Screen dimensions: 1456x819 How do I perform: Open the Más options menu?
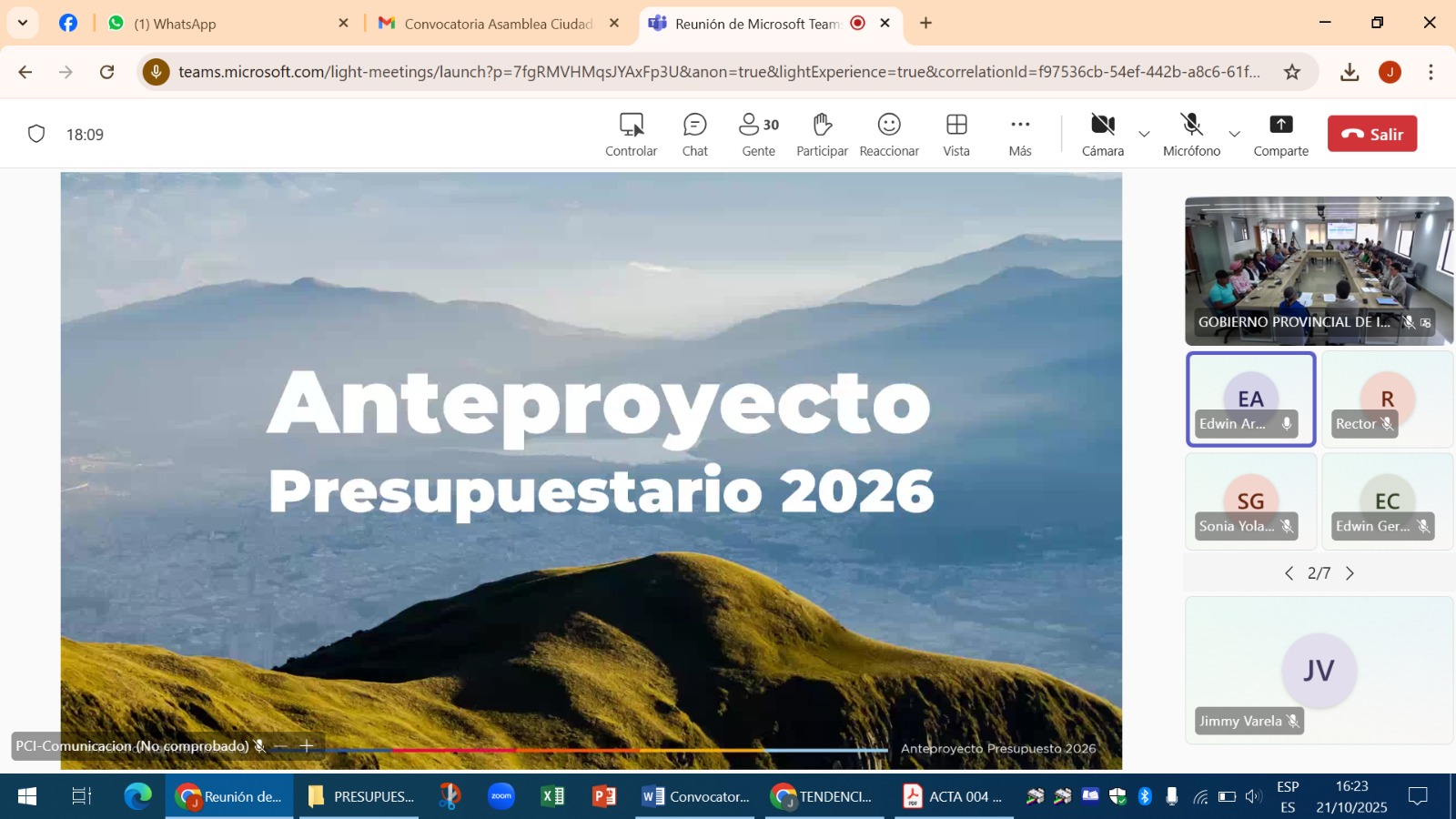coord(1020,134)
